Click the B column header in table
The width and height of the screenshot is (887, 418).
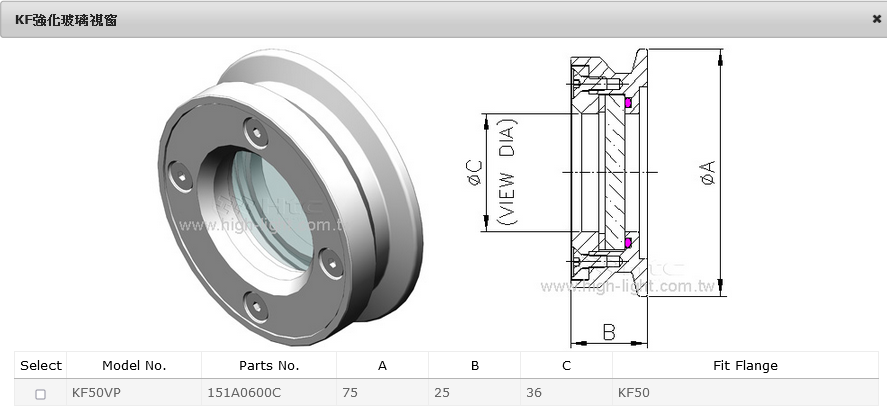click(x=474, y=365)
